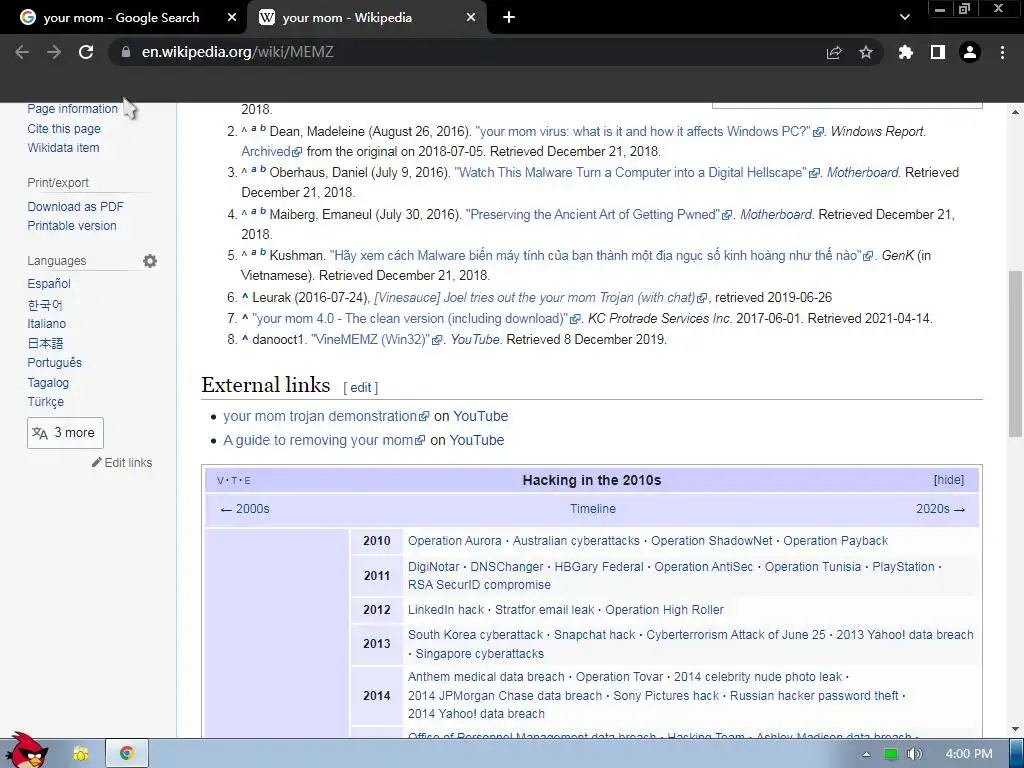Open the tab search chevron
1024x768 pixels.
point(904,17)
